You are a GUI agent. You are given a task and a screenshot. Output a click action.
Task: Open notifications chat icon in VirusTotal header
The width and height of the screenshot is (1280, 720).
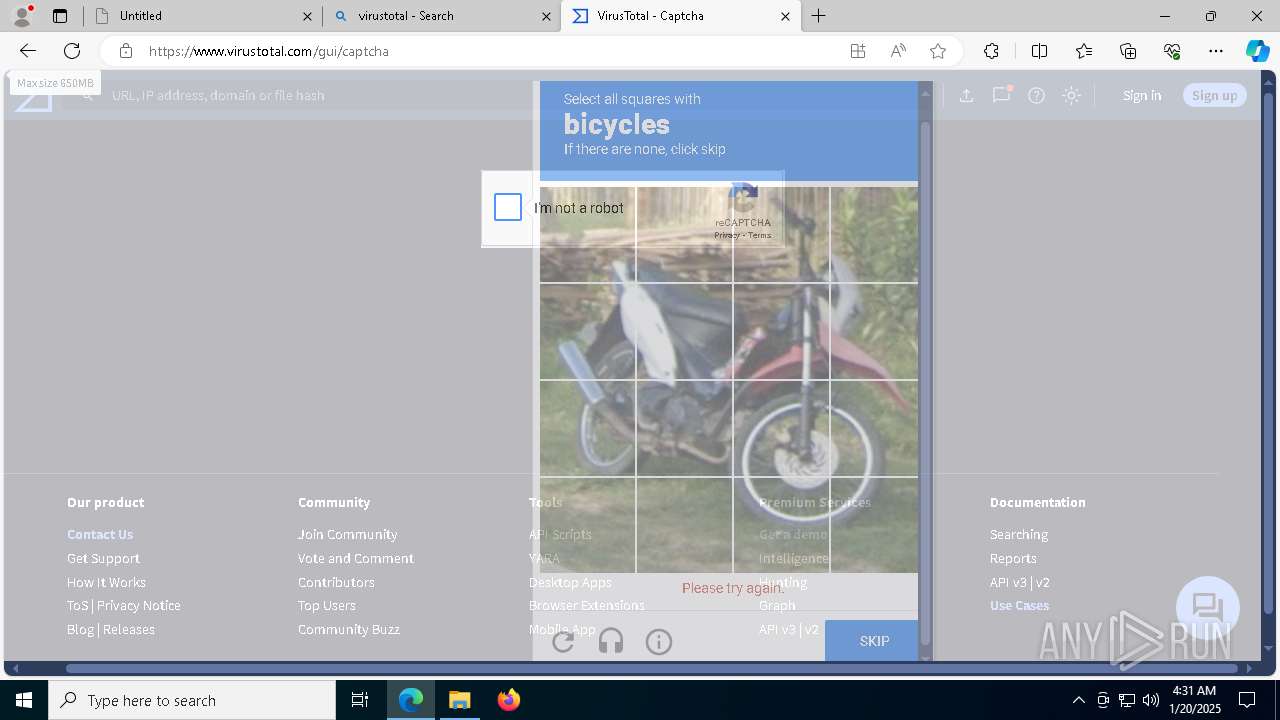tap(1001, 95)
